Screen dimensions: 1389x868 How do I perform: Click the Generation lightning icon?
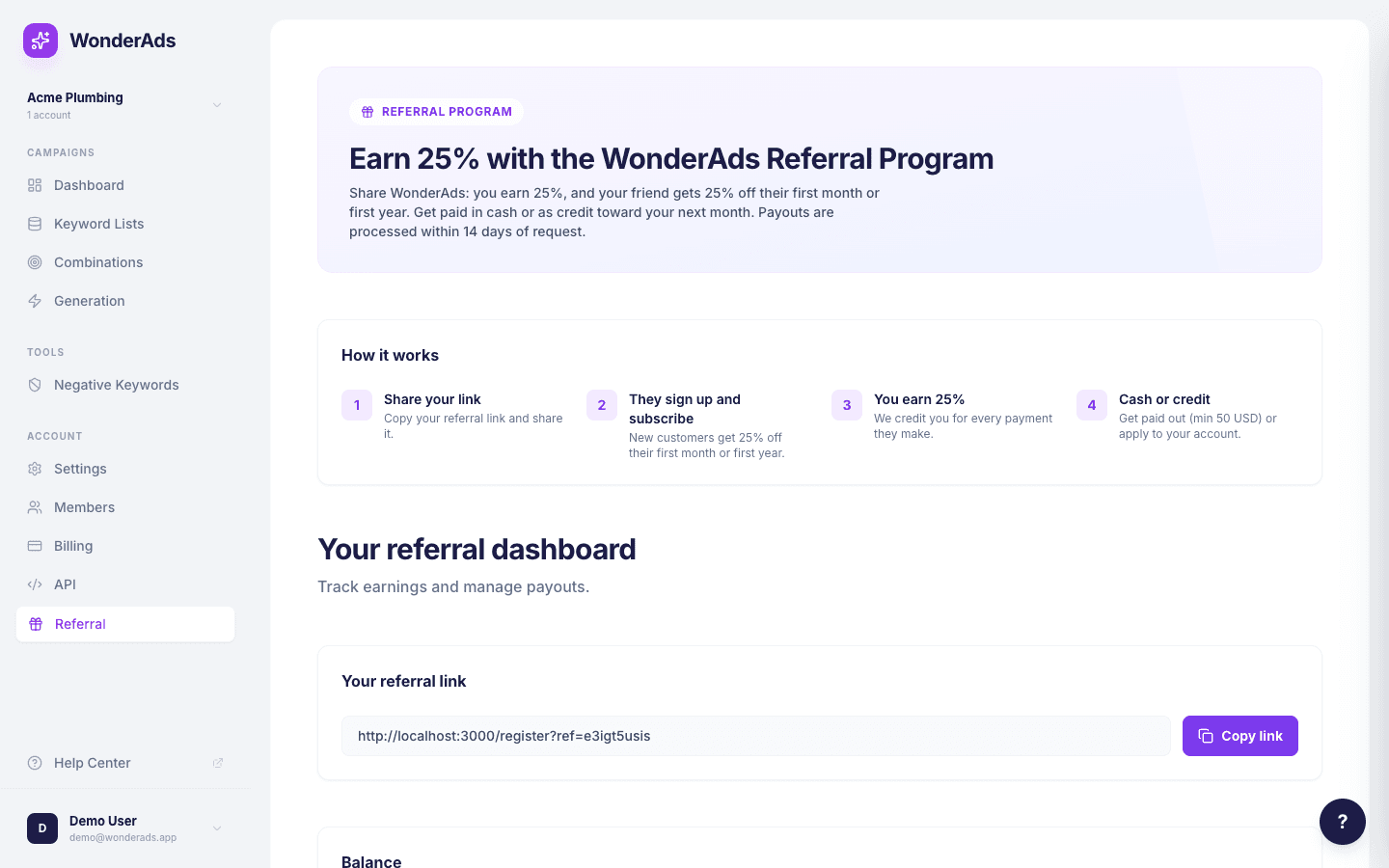pos(34,301)
